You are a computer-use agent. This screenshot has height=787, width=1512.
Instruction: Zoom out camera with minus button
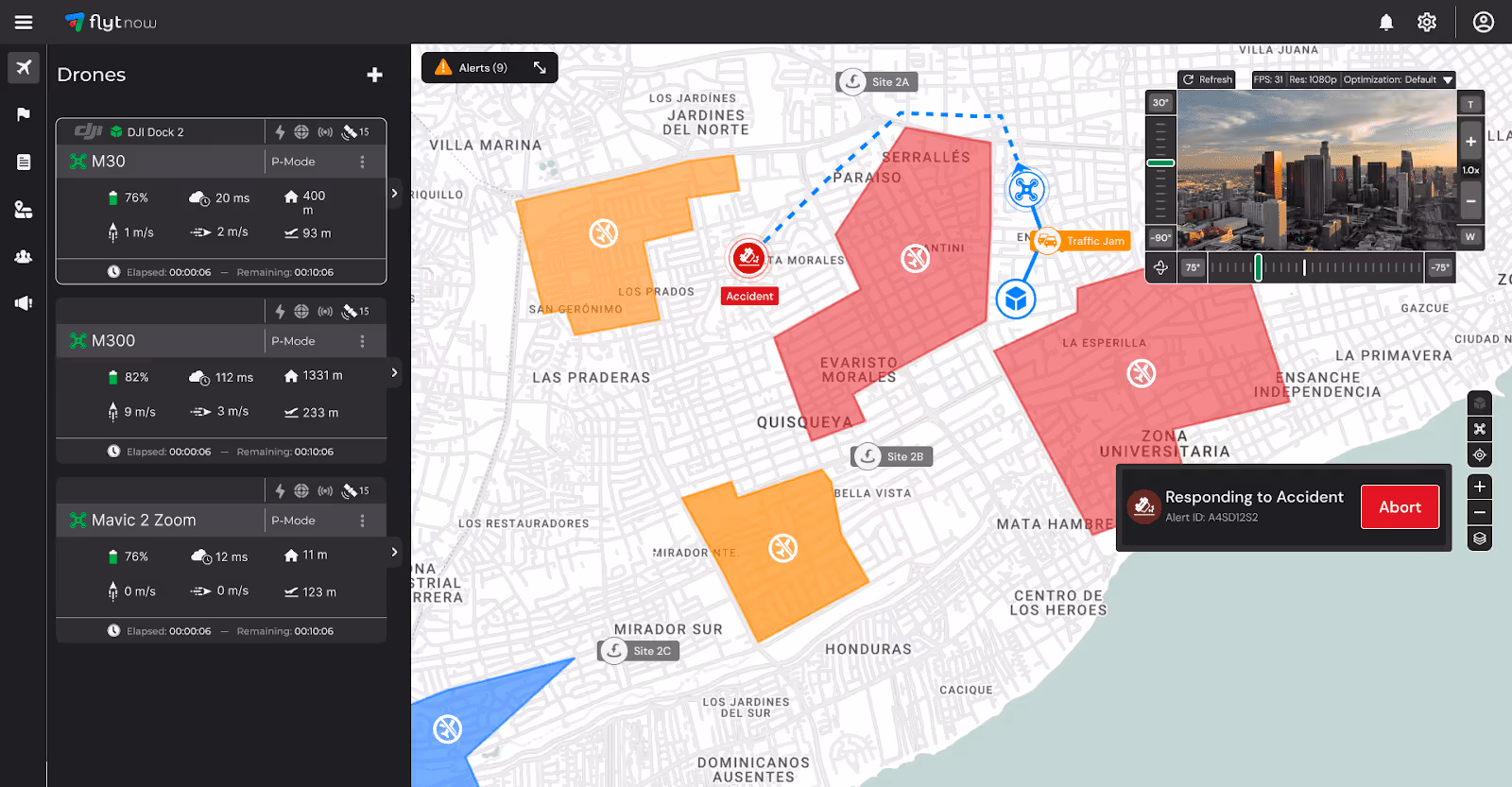(1470, 201)
